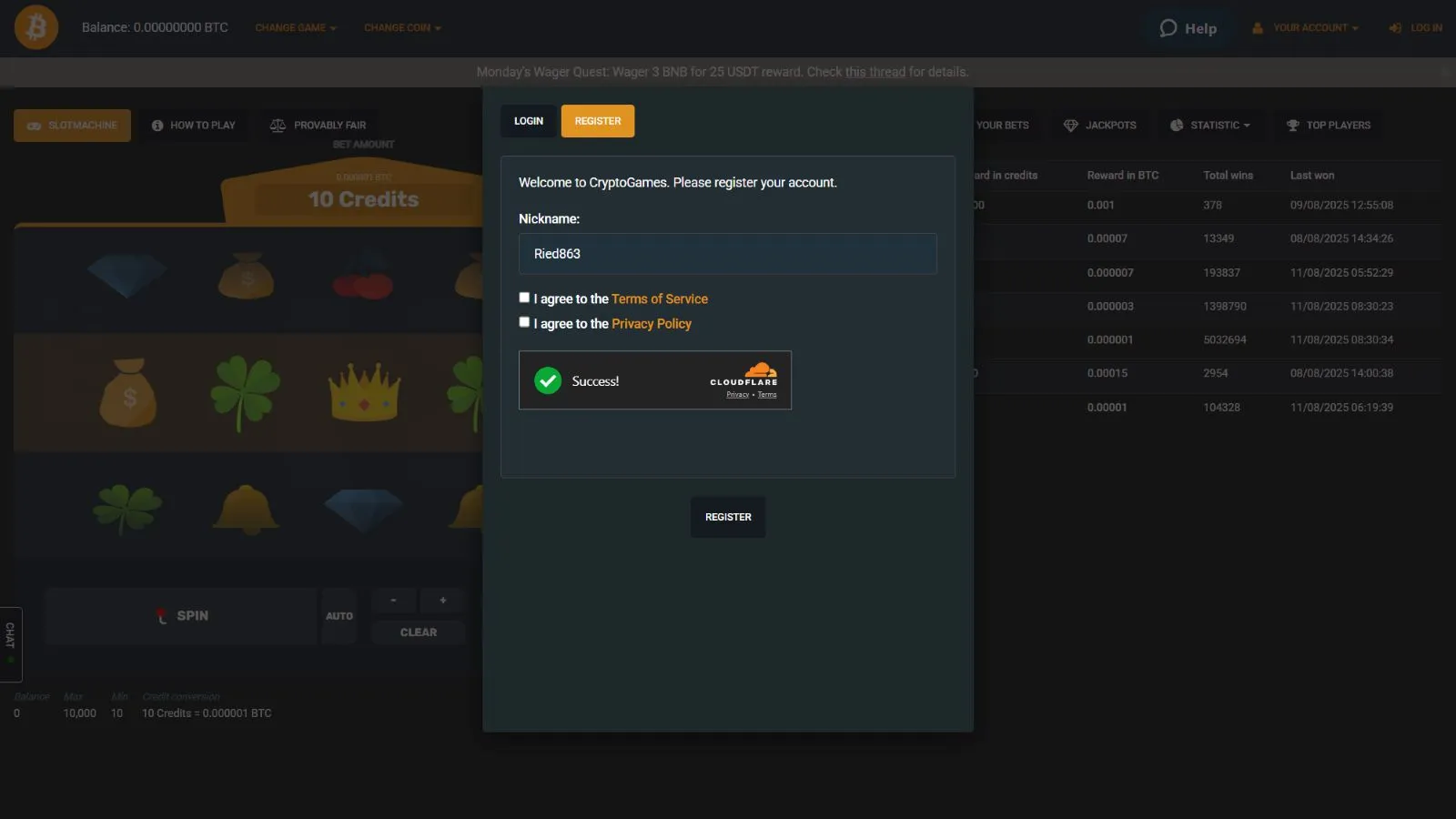Click the Log In icon in header
The image size is (1456, 819).
[1395, 28]
